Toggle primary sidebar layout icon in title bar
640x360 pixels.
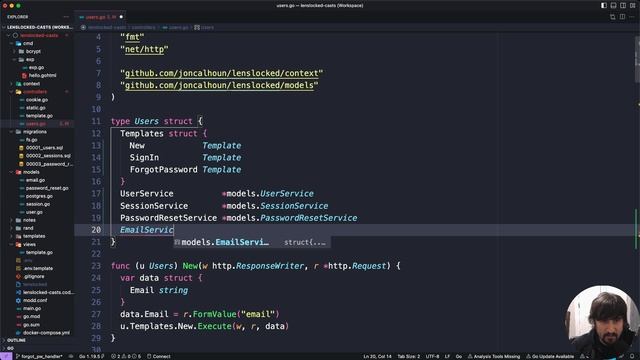click(x=604, y=6)
